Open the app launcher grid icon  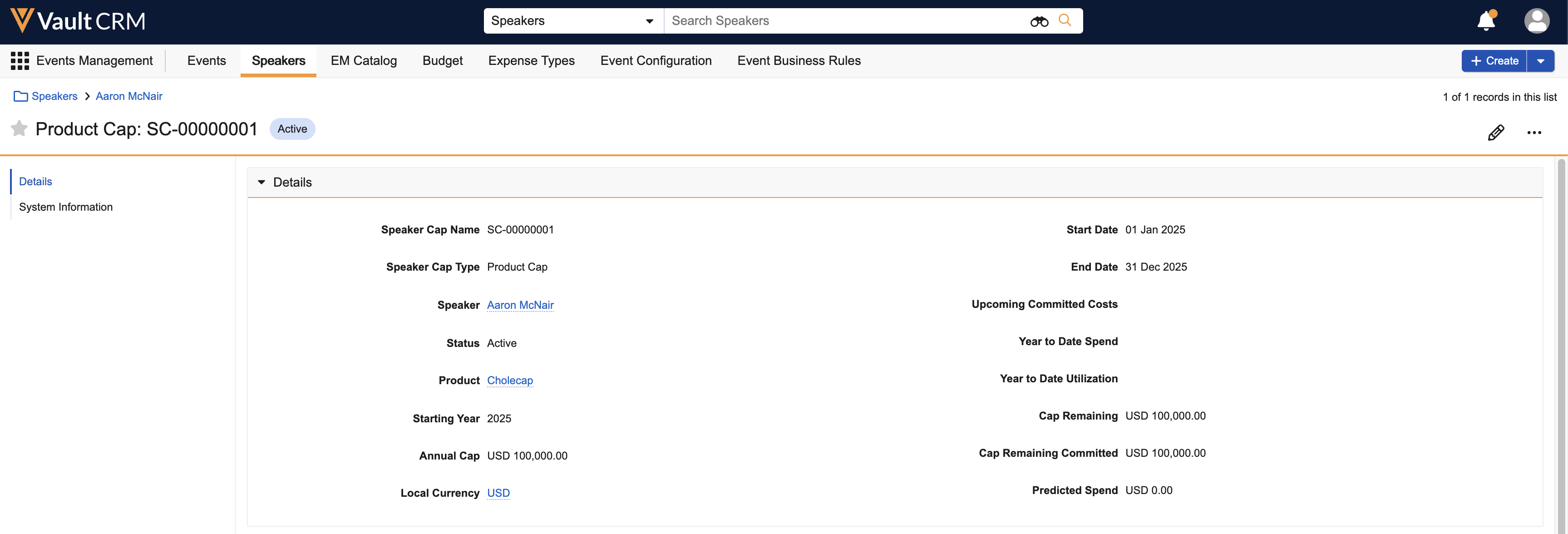click(20, 61)
